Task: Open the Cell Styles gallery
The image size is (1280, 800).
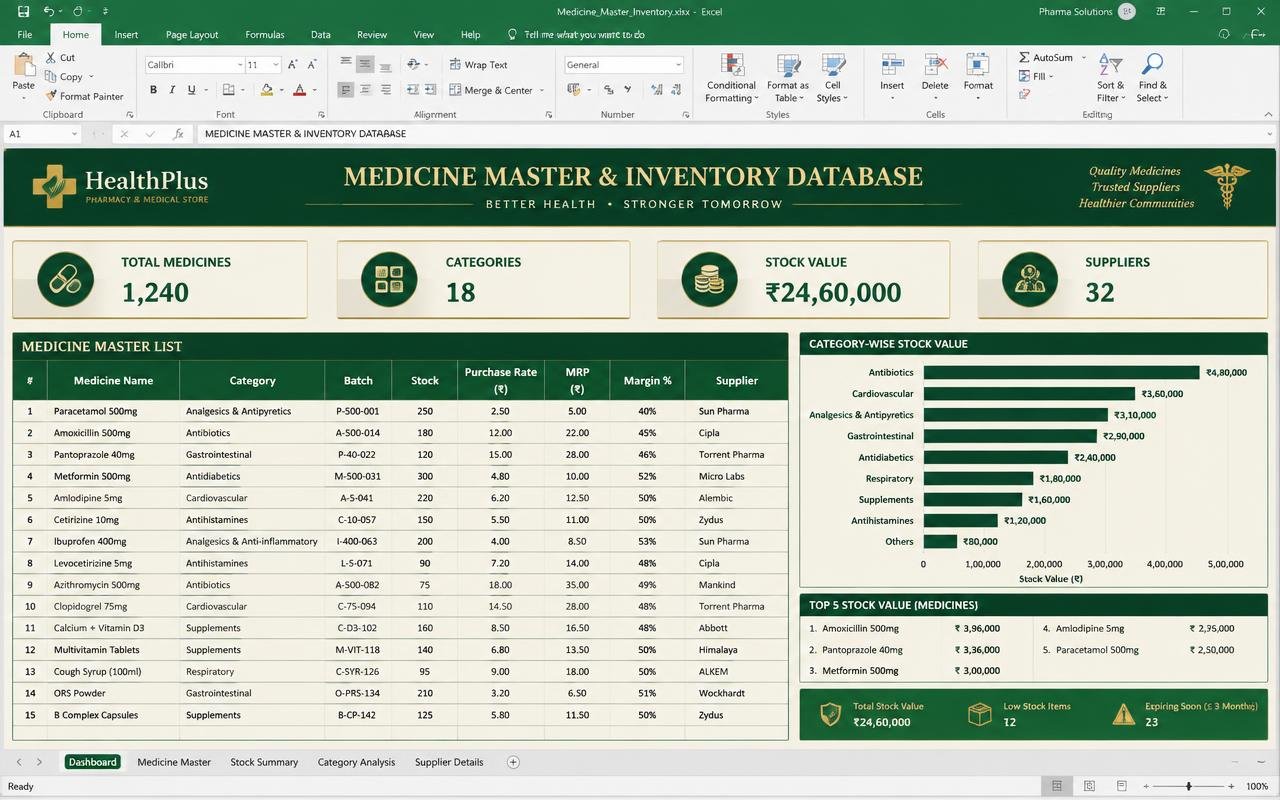Action: (x=832, y=77)
